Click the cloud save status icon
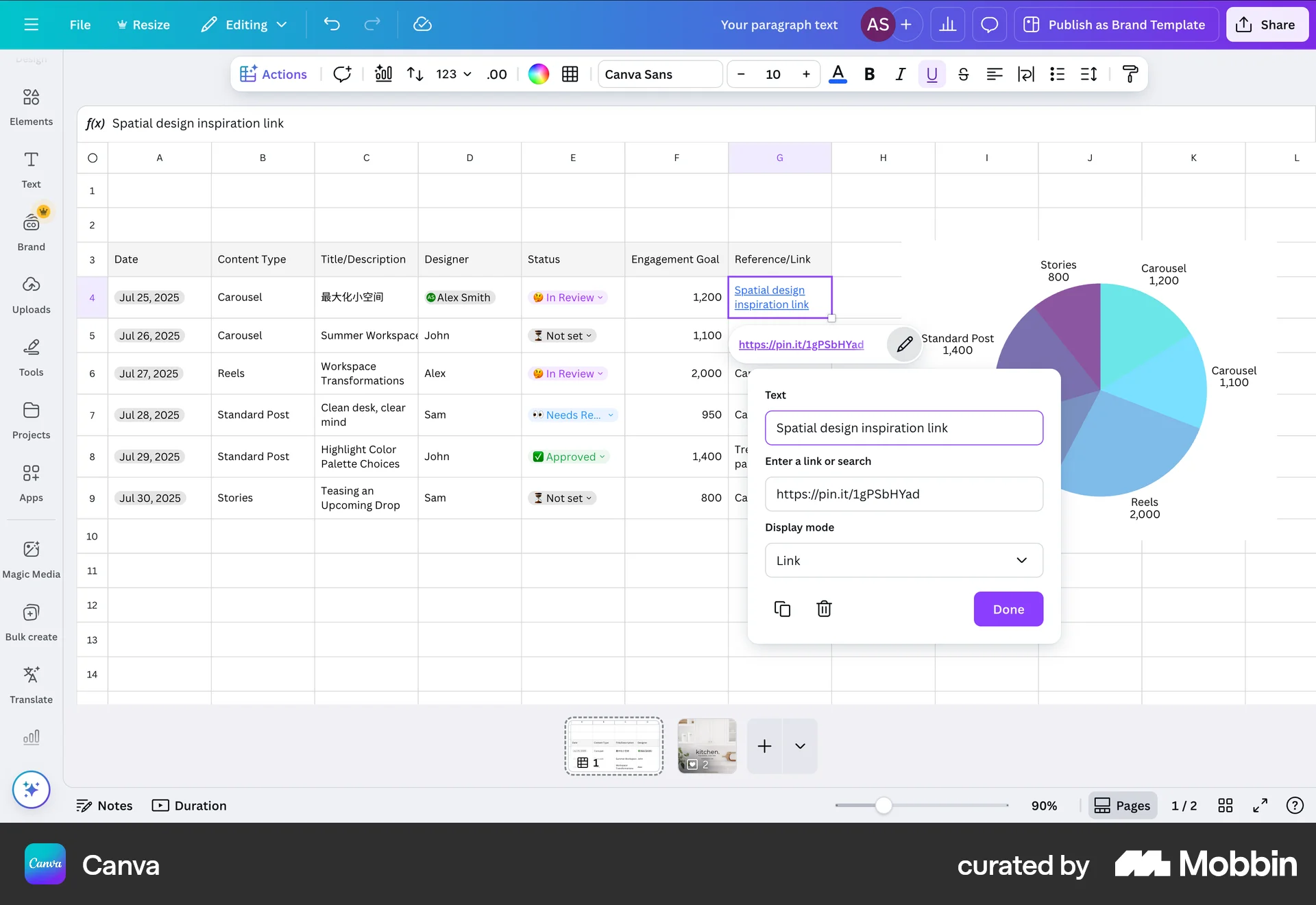The image size is (1316, 905). [x=422, y=25]
